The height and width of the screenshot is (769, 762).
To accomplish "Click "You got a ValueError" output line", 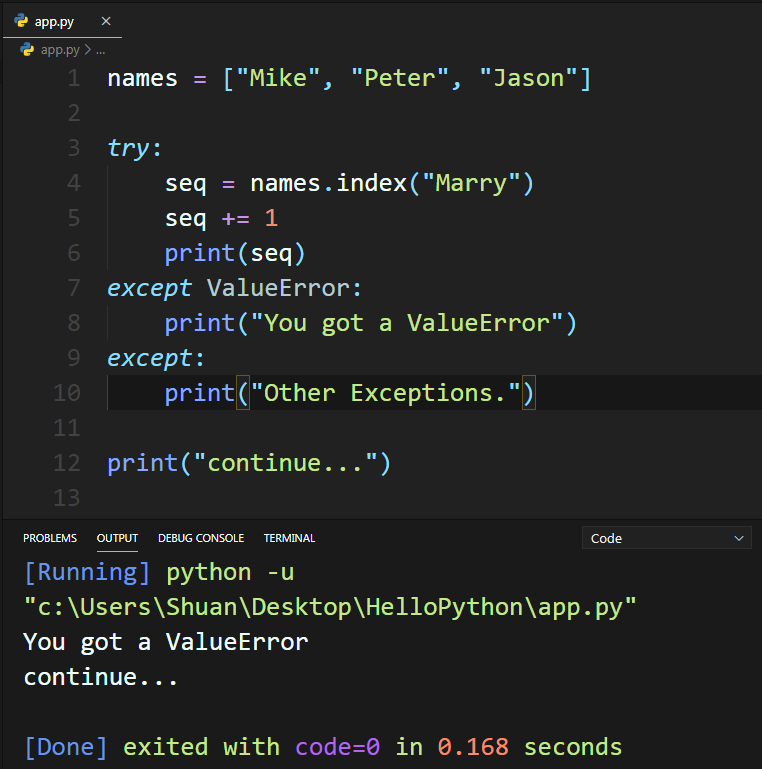I will (x=166, y=642).
